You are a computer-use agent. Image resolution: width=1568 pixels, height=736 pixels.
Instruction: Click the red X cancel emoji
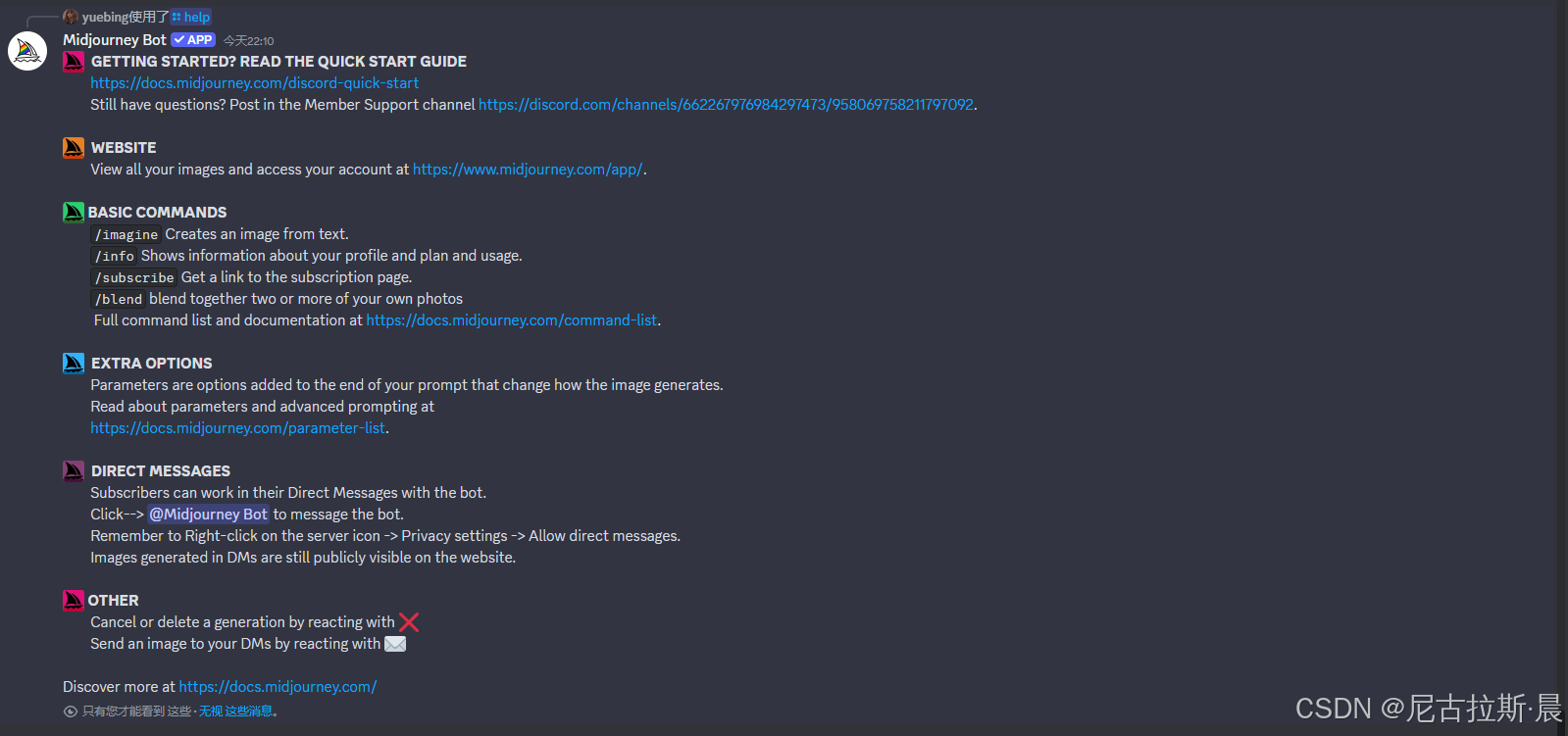409,622
